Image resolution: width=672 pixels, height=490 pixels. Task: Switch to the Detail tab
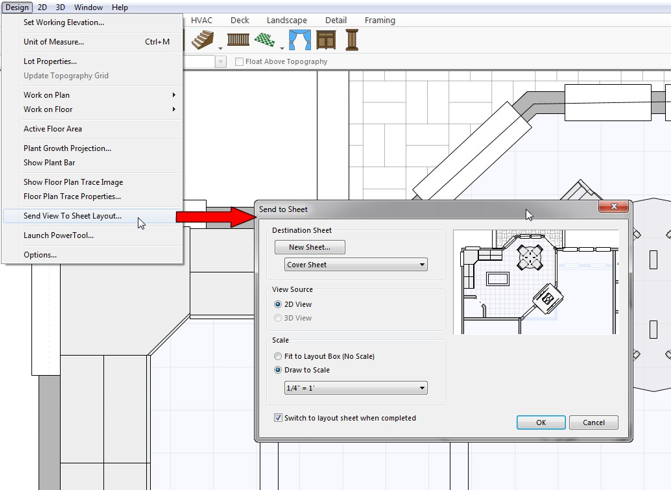pyautogui.click(x=336, y=20)
